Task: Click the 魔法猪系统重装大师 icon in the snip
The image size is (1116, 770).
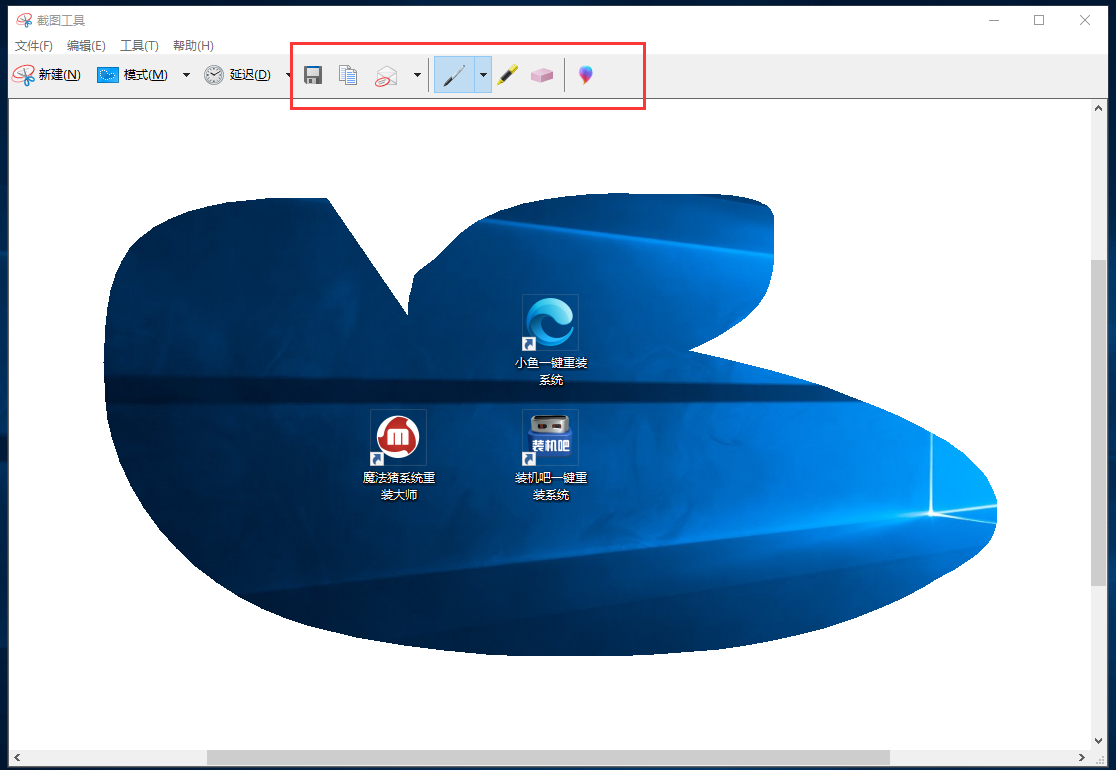Action: (x=399, y=456)
